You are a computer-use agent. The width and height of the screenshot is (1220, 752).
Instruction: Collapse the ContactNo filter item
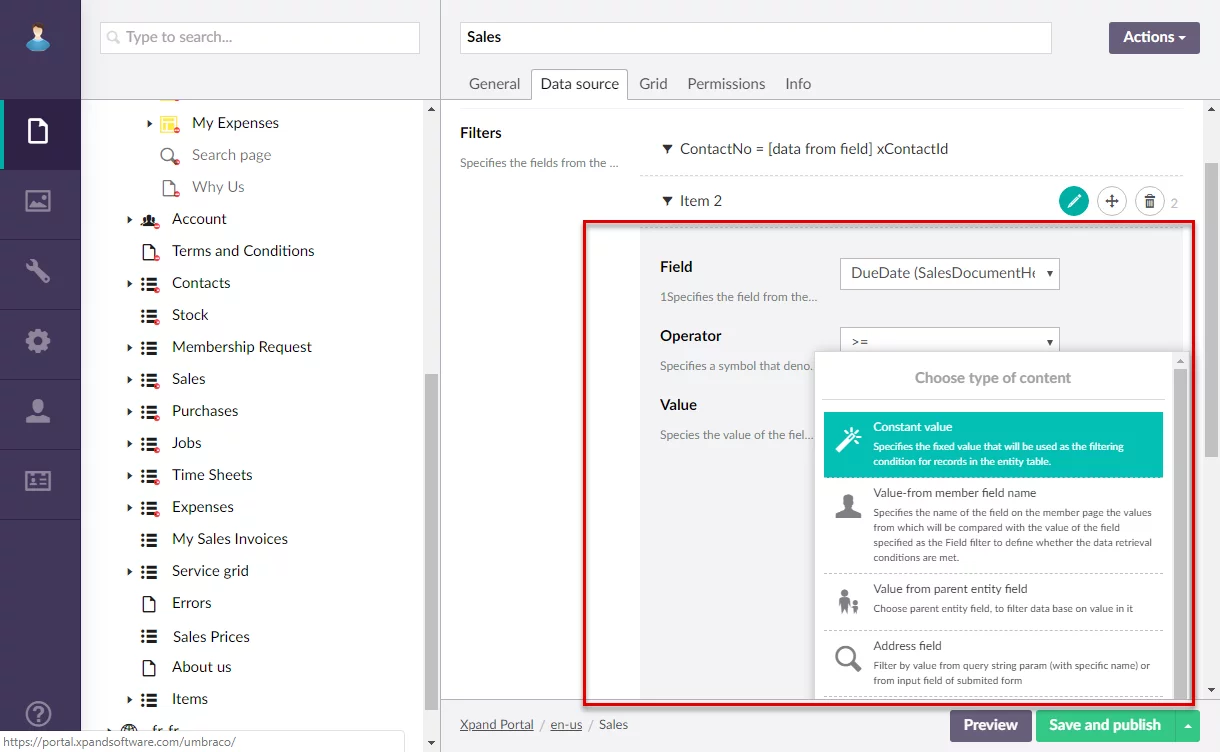pos(667,149)
